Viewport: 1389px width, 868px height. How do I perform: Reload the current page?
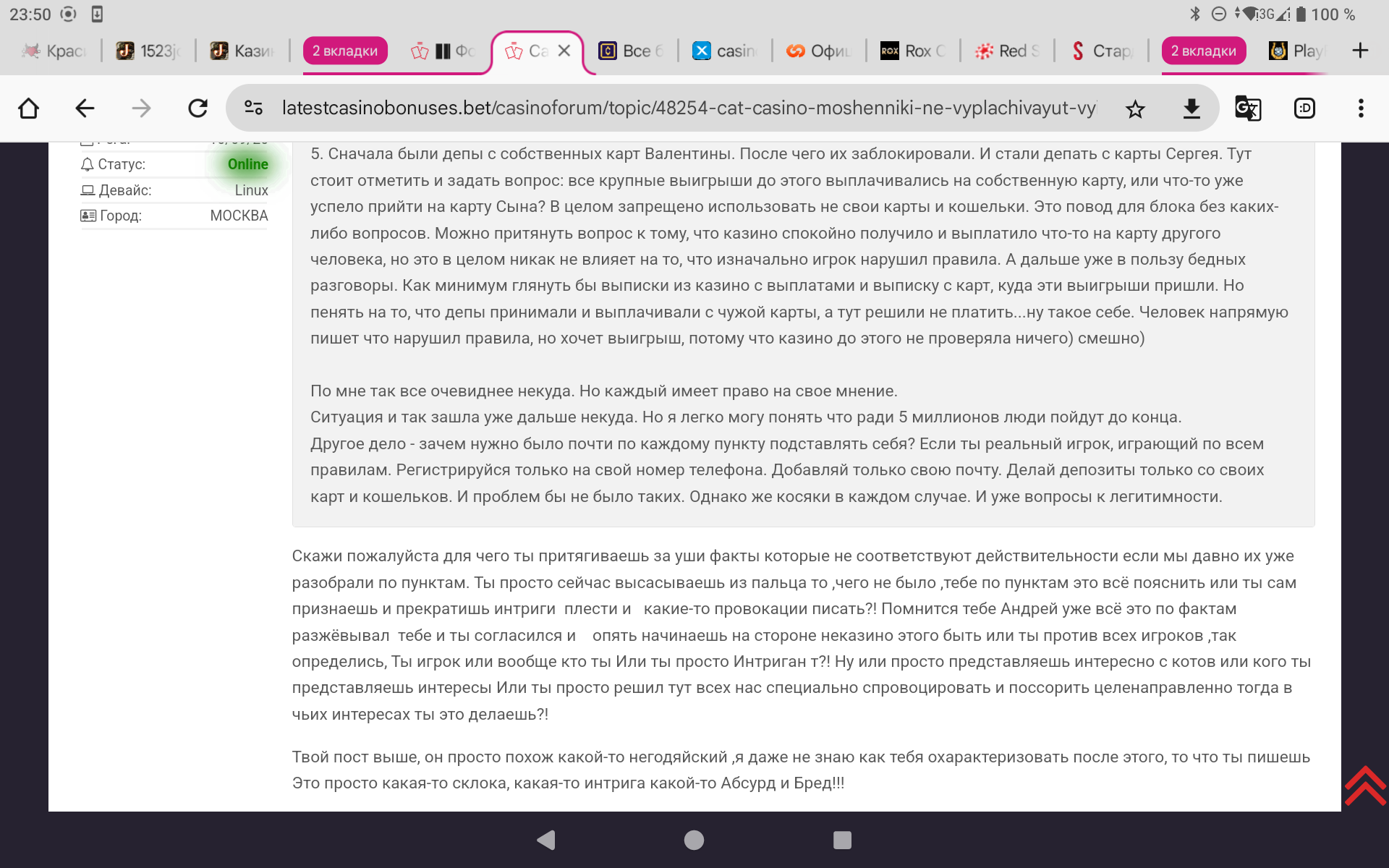pyautogui.click(x=197, y=109)
